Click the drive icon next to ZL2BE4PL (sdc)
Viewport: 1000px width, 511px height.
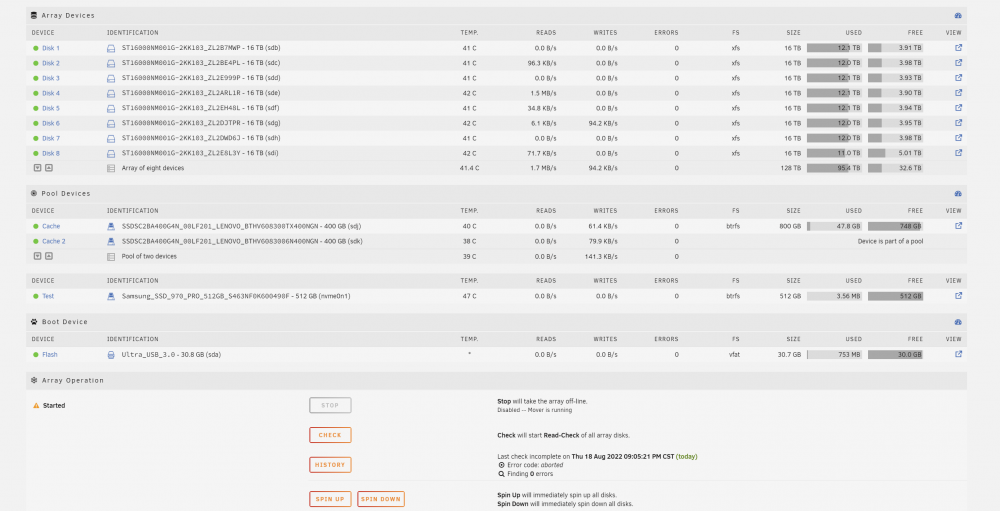point(111,63)
